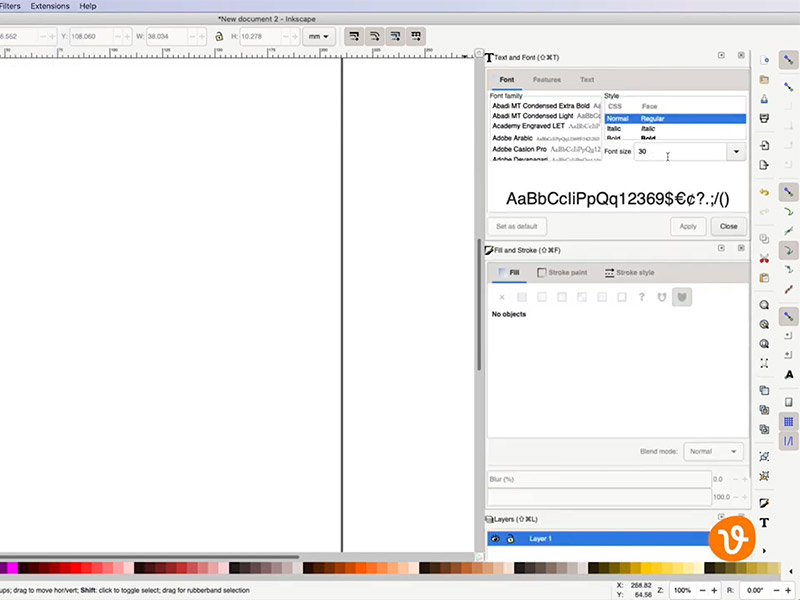
Task: Click the Zoom to fit page icon
Action: point(764,344)
